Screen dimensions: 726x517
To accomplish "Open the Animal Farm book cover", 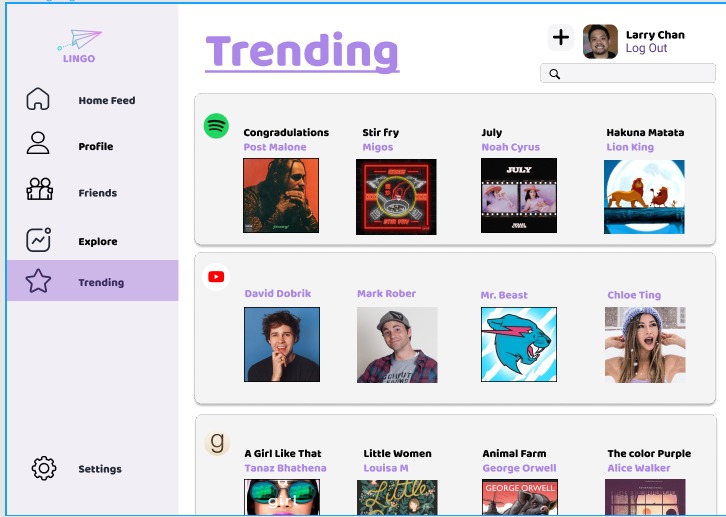I will (520, 498).
